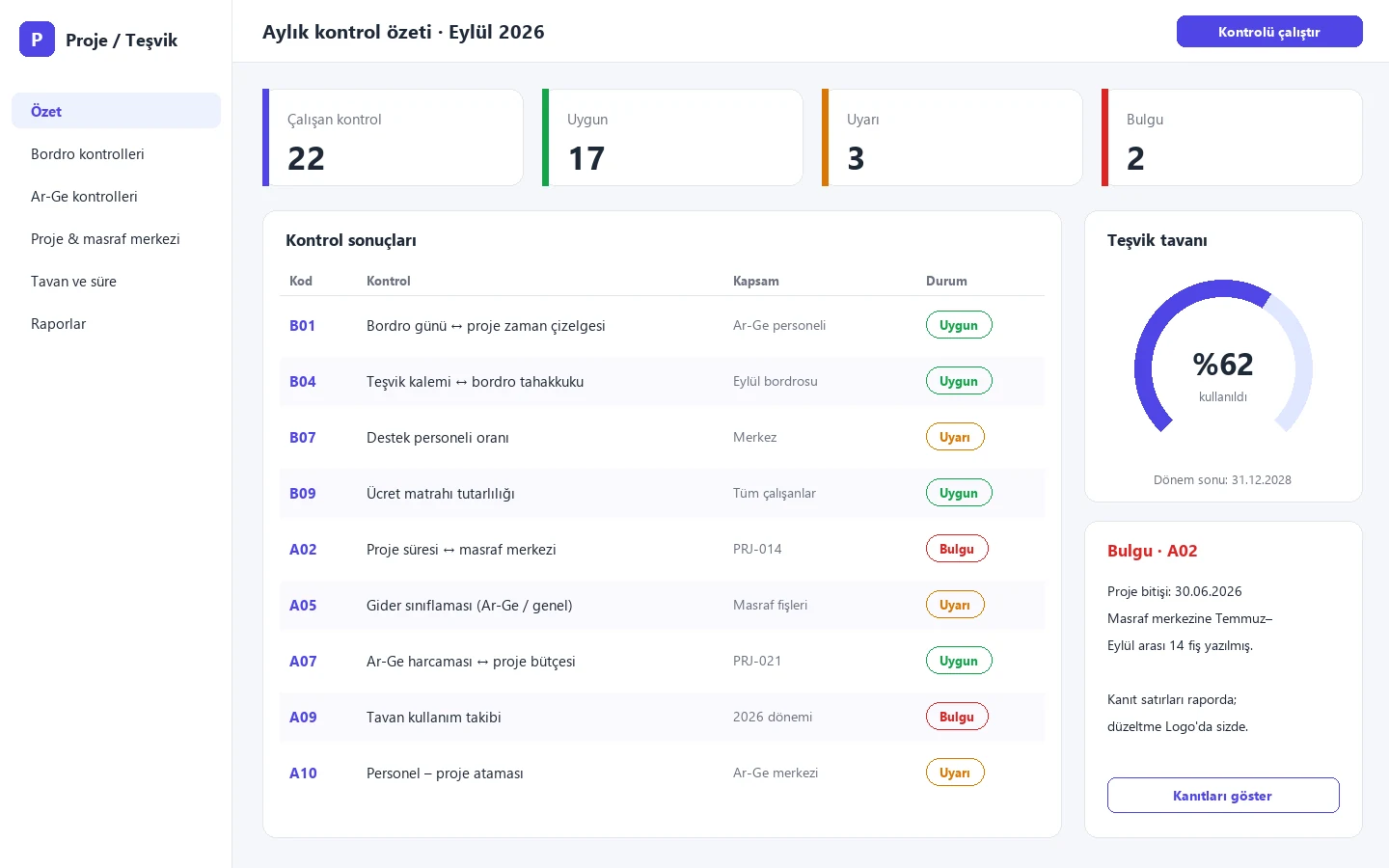Select the Uyarı summary card showing 3
Screen dimensions: 1389x868
coord(952,137)
